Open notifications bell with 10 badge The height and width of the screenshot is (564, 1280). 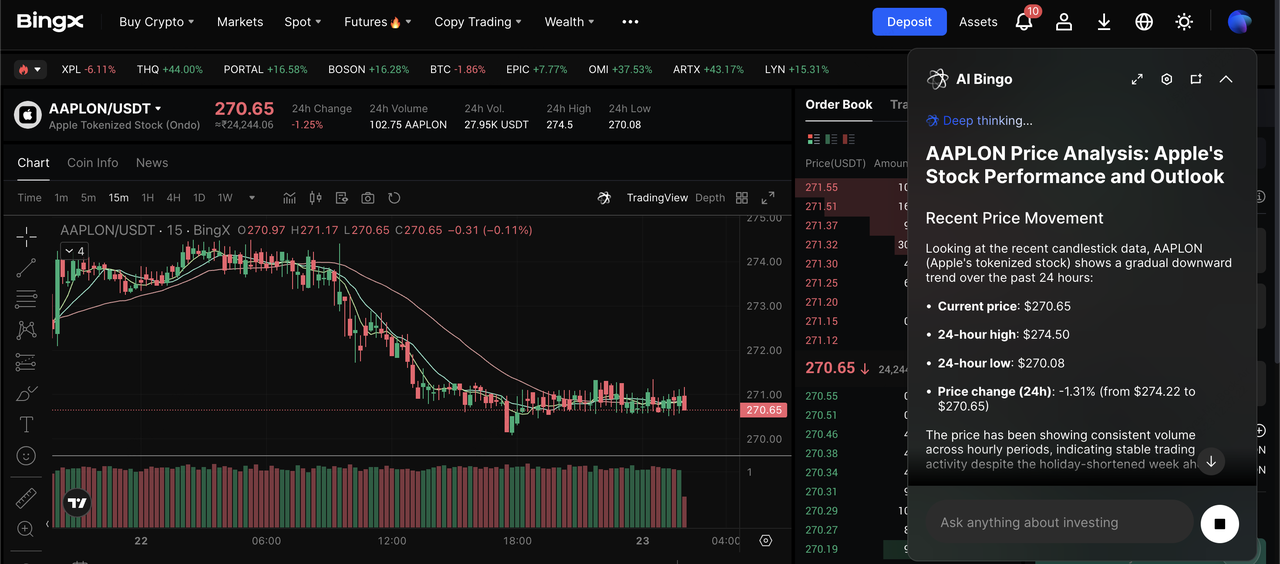(x=1024, y=22)
